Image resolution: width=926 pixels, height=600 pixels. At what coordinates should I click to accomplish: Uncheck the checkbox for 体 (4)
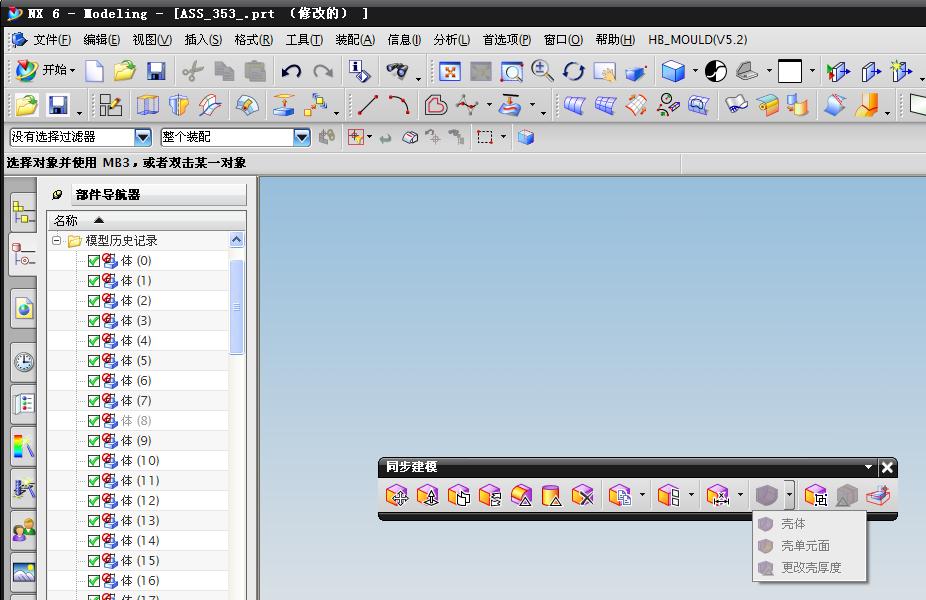[93, 341]
